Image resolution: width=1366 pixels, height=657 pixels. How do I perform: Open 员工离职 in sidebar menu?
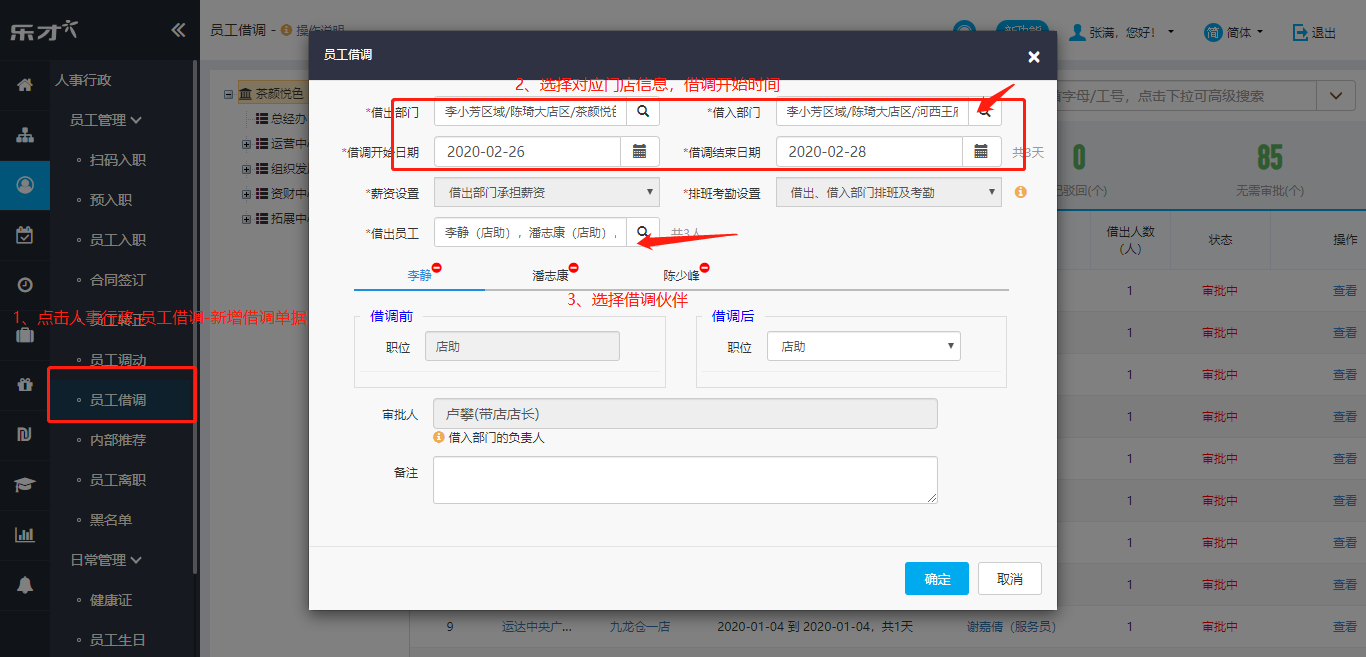point(117,480)
